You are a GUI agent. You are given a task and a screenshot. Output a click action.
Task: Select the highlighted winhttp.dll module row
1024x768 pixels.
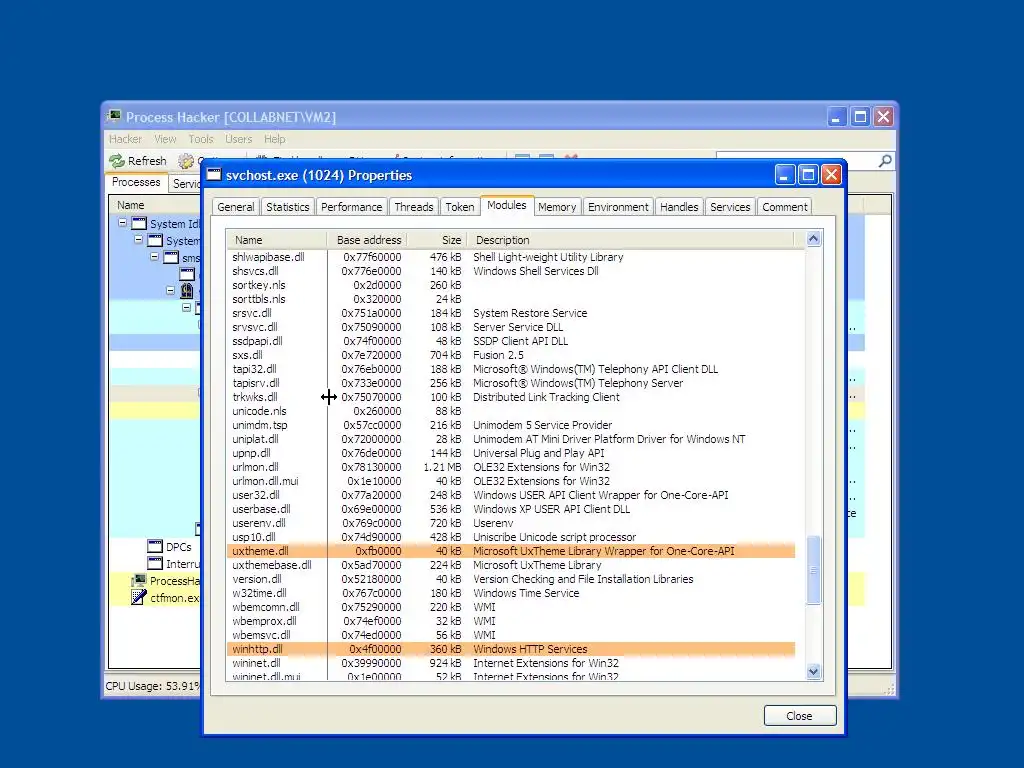tap(511, 649)
